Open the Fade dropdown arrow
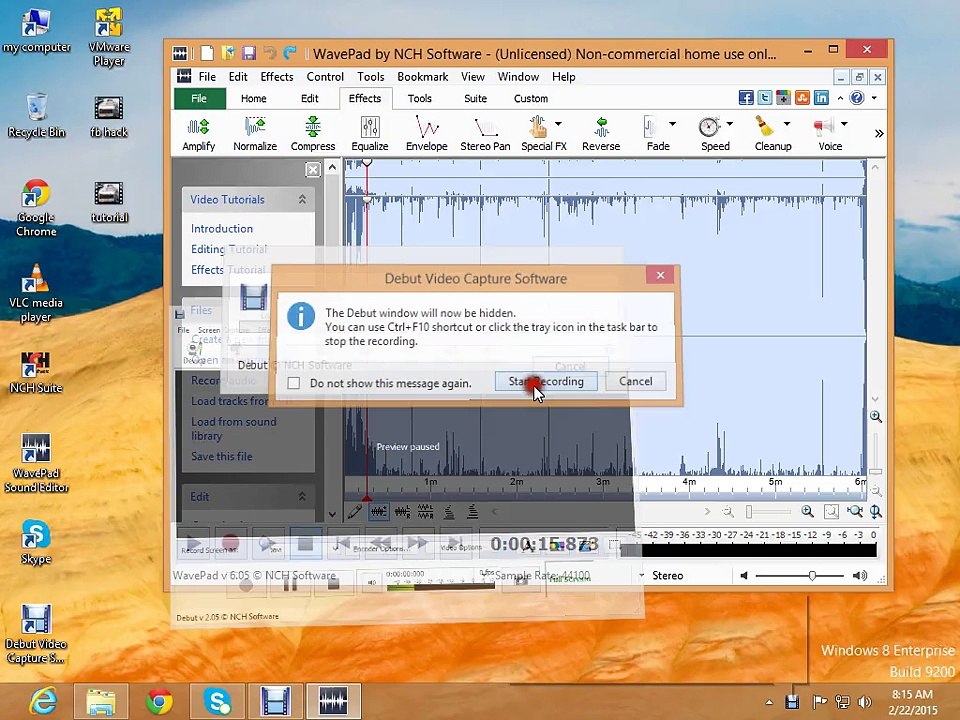The image size is (960, 720). [x=672, y=124]
